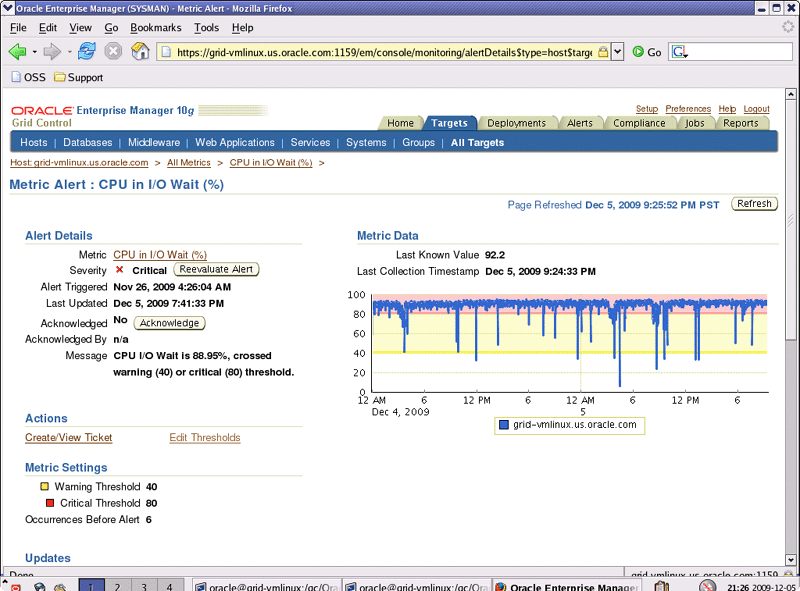This screenshot has height=591, width=800.
Task: Open the forward history dropdown arrow
Action: coord(69,52)
